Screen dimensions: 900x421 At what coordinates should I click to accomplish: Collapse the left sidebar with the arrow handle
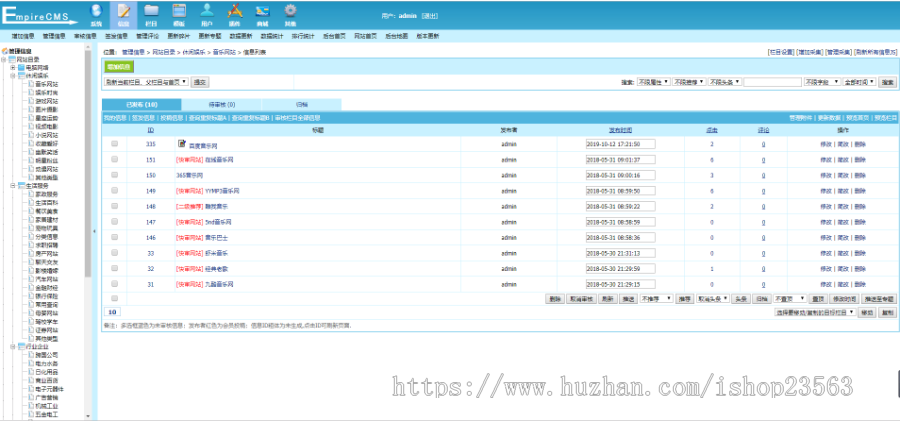coord(94,231)
